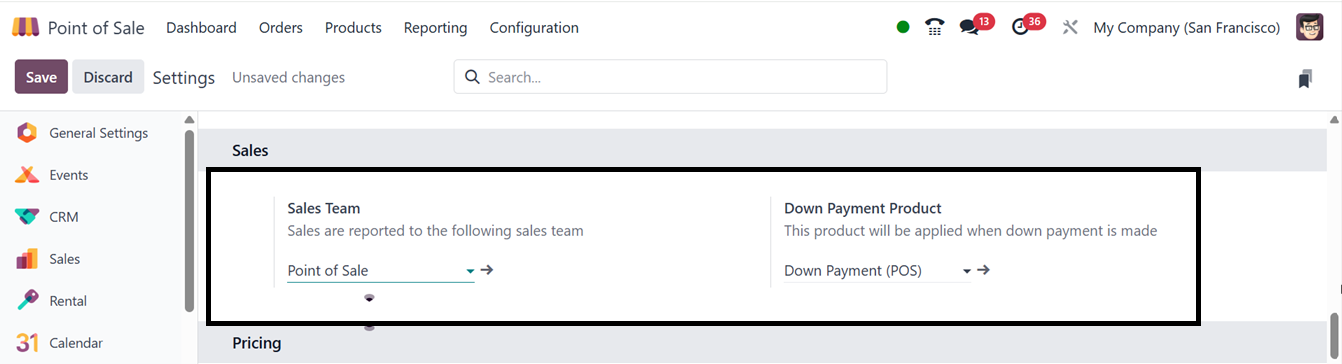Open the My Company (San Francisco) switcher
This screenshot has width=1342, height=364.
coord(1187,28)
